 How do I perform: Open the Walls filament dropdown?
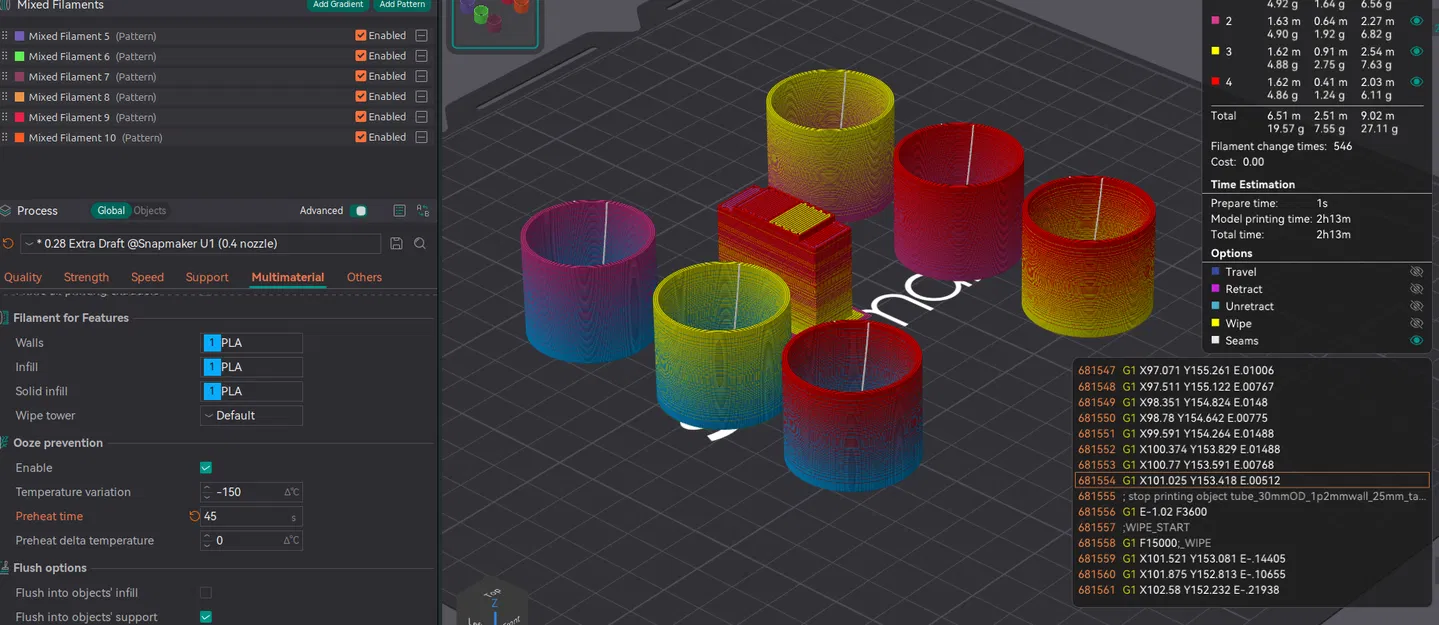(252, 343)
